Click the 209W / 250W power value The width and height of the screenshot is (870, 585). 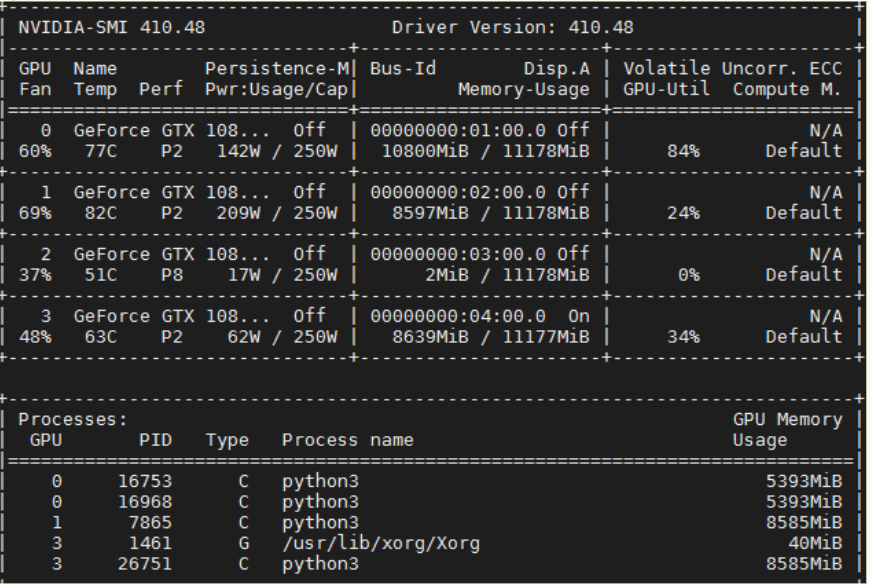click(277, 213)
